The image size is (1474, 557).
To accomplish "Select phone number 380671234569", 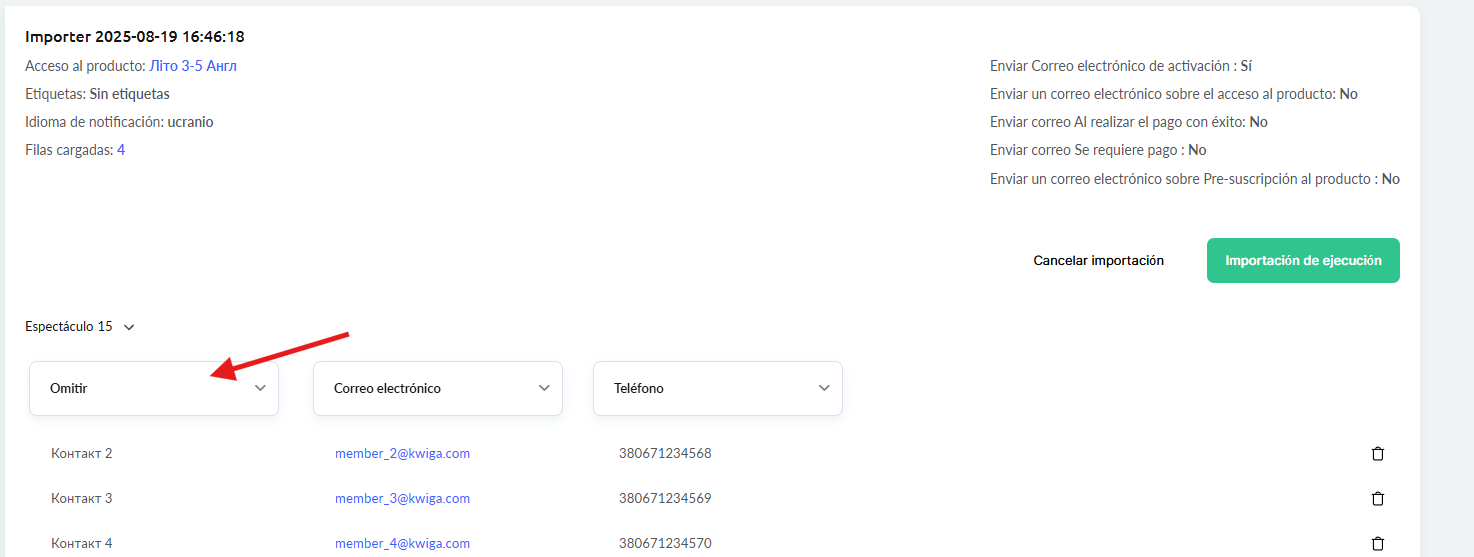I will [665, 499].
